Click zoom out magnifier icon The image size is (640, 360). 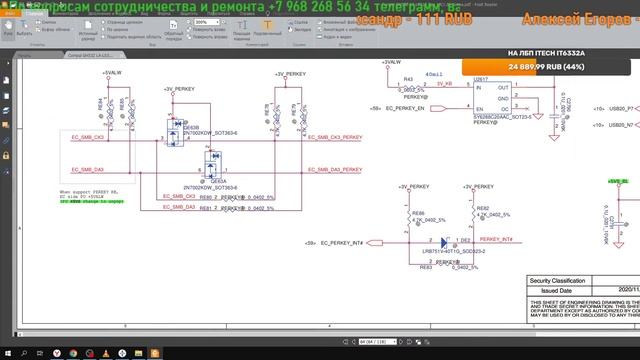point(189,22)
